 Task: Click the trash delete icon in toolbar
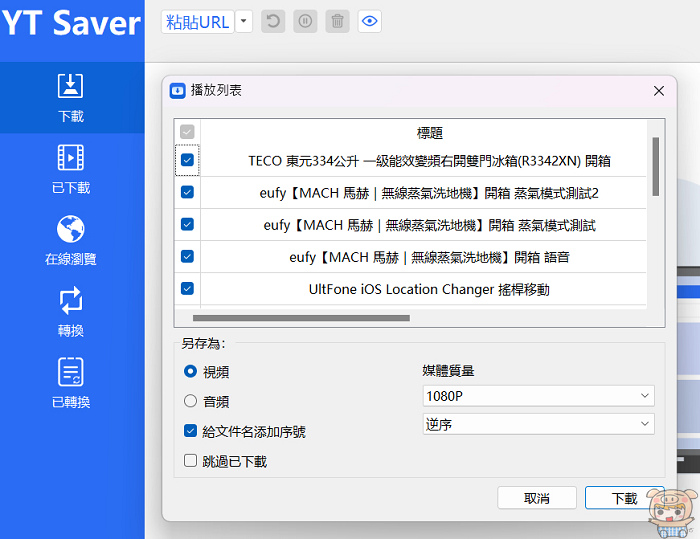point(337,21)
